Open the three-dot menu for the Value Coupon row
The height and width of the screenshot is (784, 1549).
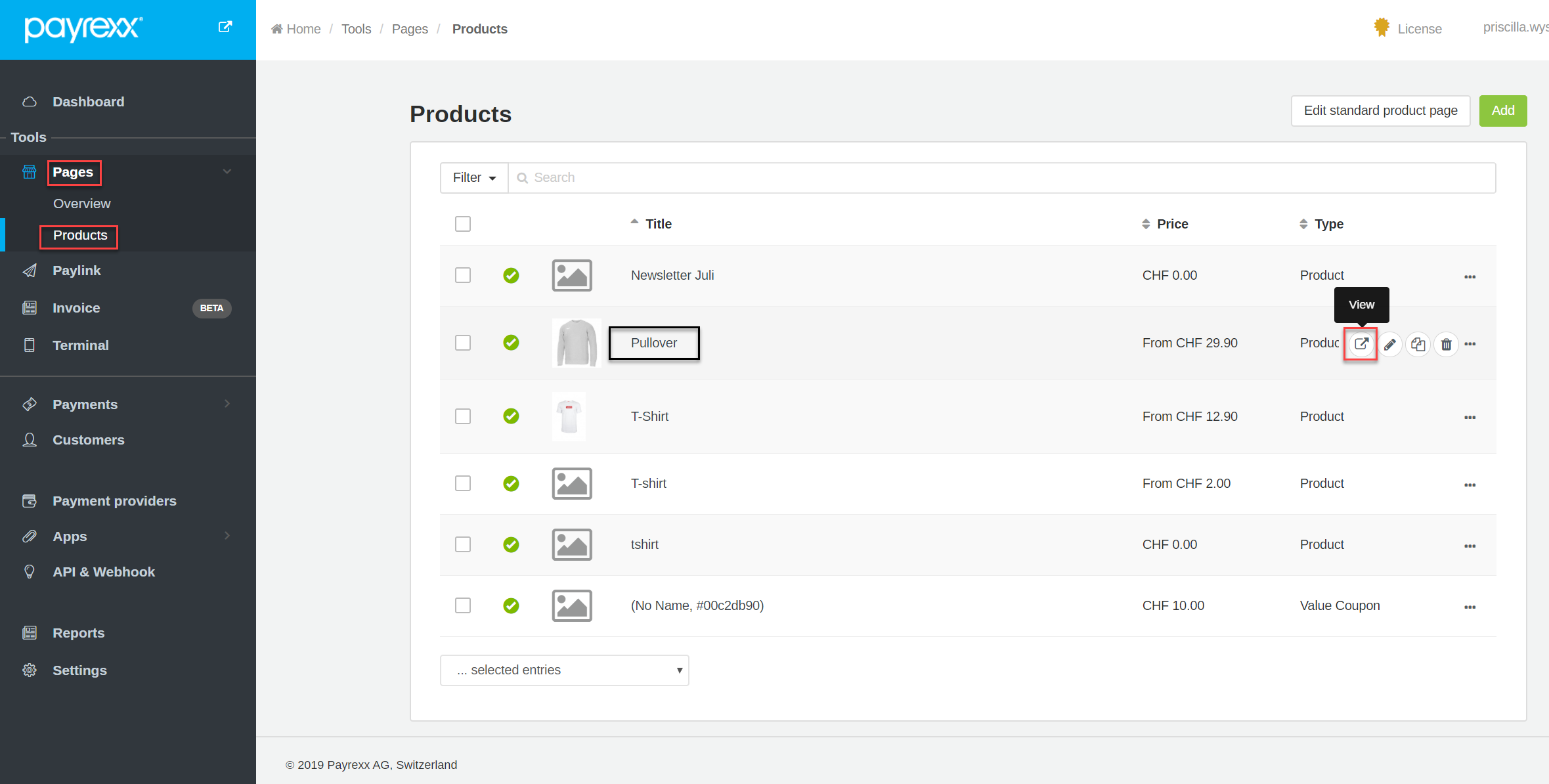[1470, 607]
